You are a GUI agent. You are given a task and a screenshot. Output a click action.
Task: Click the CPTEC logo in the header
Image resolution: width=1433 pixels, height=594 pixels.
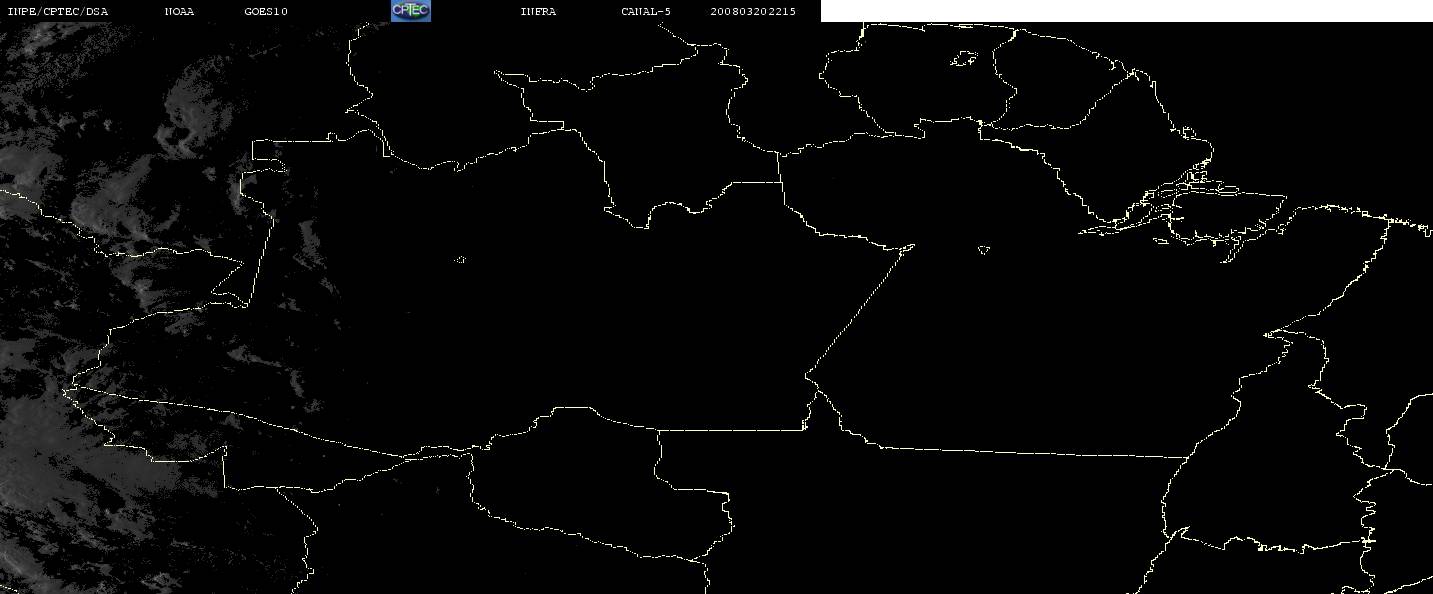click(x=411, y=10)
